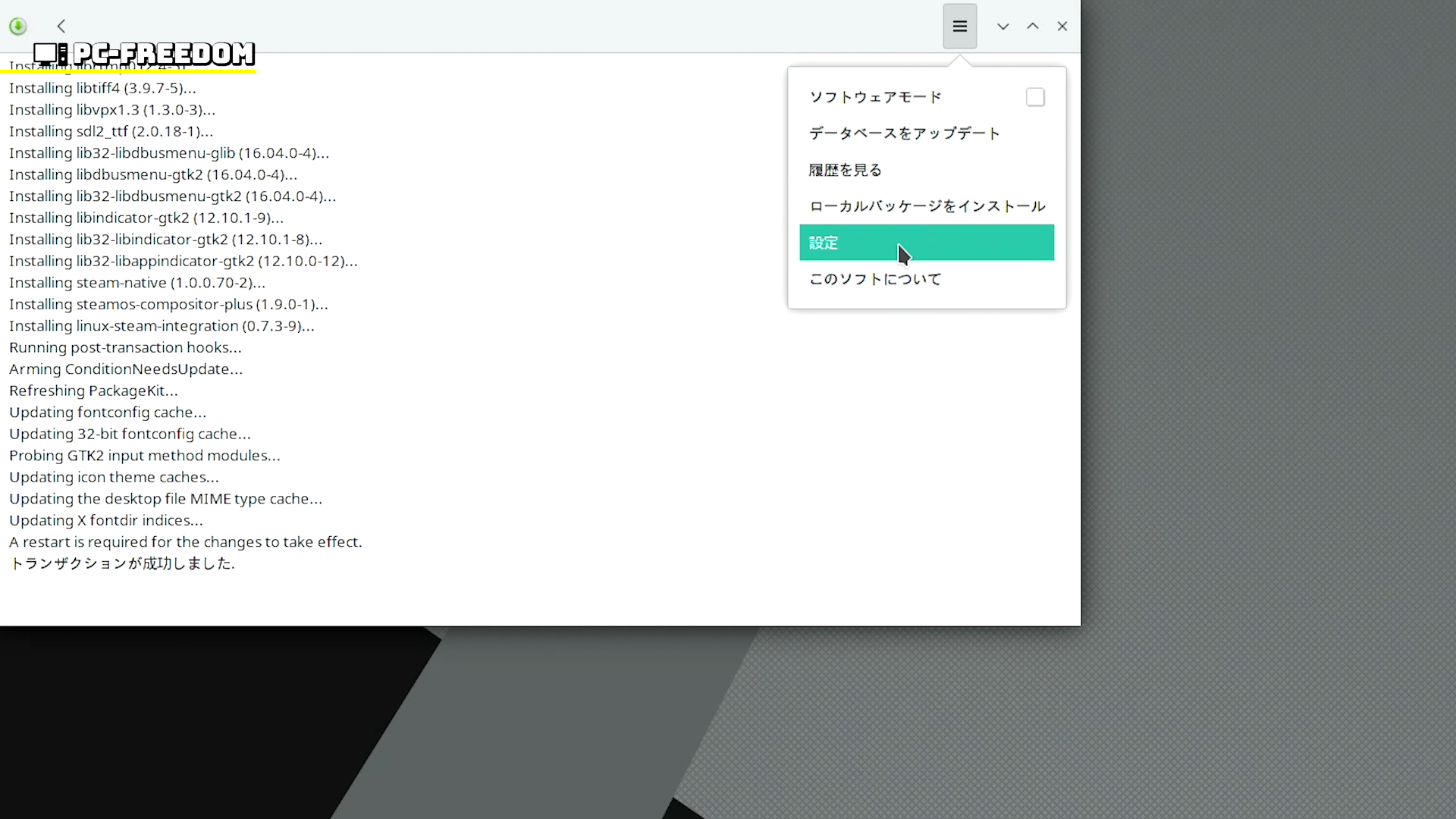The image size is (1456, 819).
Task: Click the green Pamac download icon
Action: pyautogui.click(x=18, y=27)
